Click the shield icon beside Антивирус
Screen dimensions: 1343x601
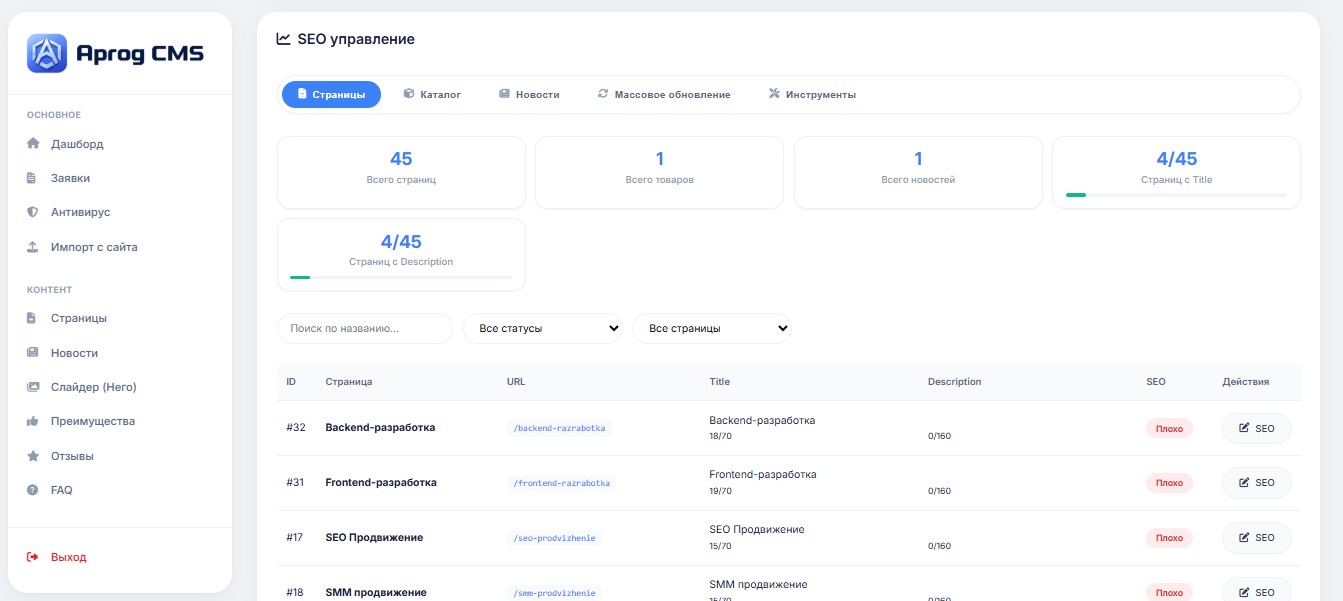coord(33,212)
